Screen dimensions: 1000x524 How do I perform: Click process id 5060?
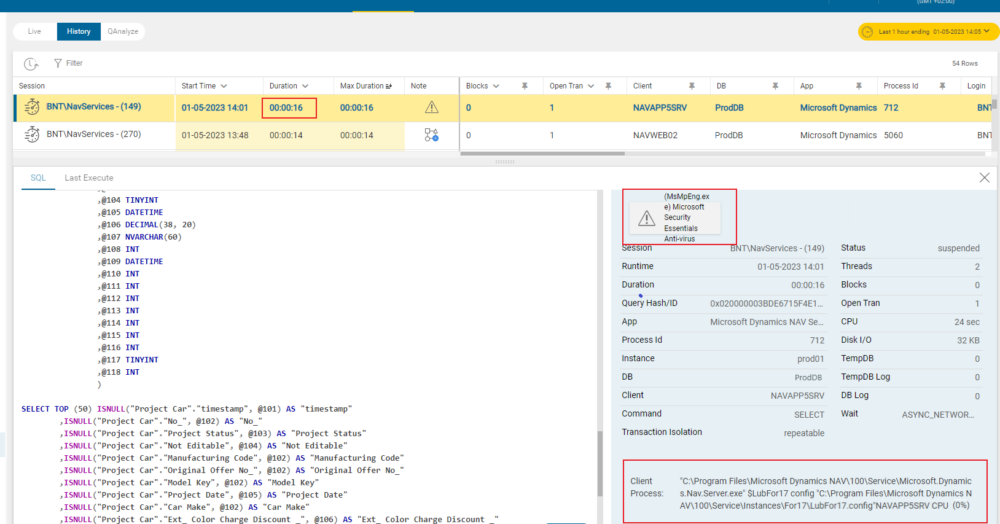point(893,135)
